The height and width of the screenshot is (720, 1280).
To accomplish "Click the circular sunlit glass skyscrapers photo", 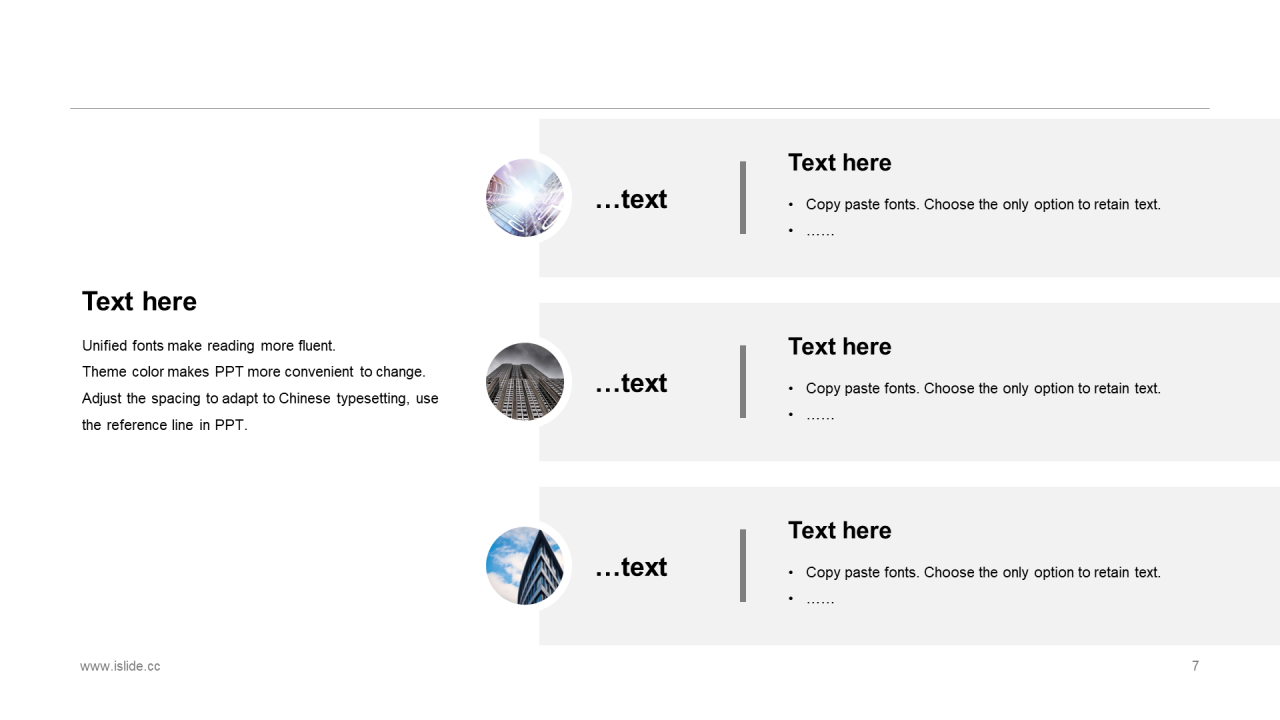I will pos(525,198).
